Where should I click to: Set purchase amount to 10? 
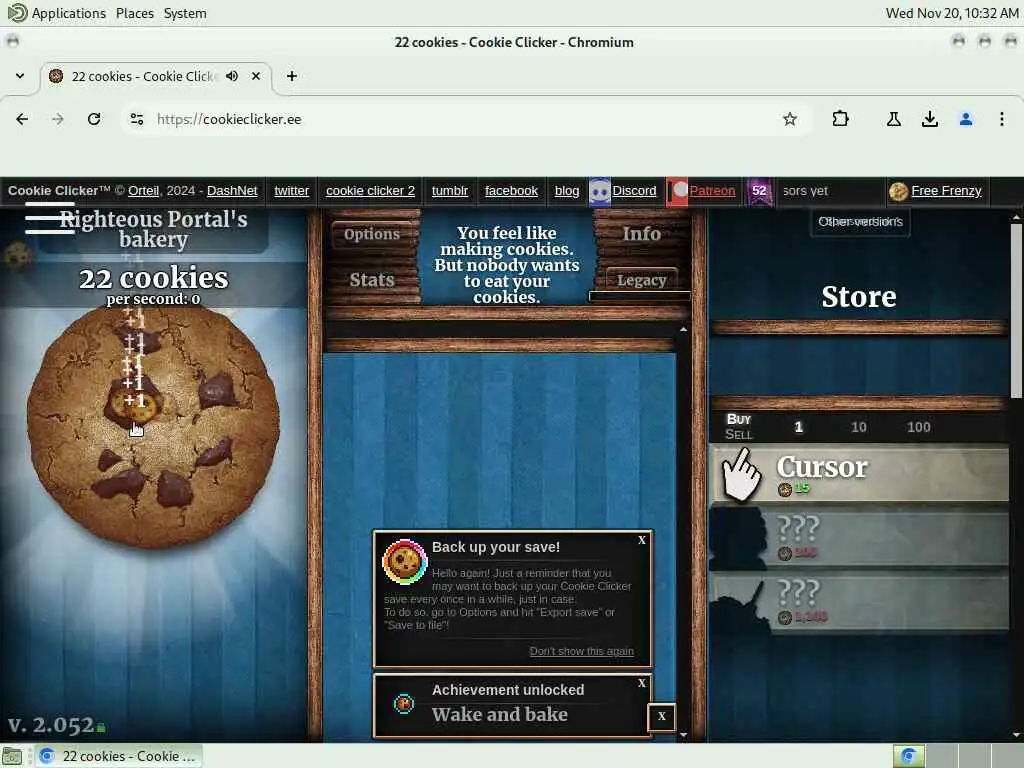(x=859, y=427)
